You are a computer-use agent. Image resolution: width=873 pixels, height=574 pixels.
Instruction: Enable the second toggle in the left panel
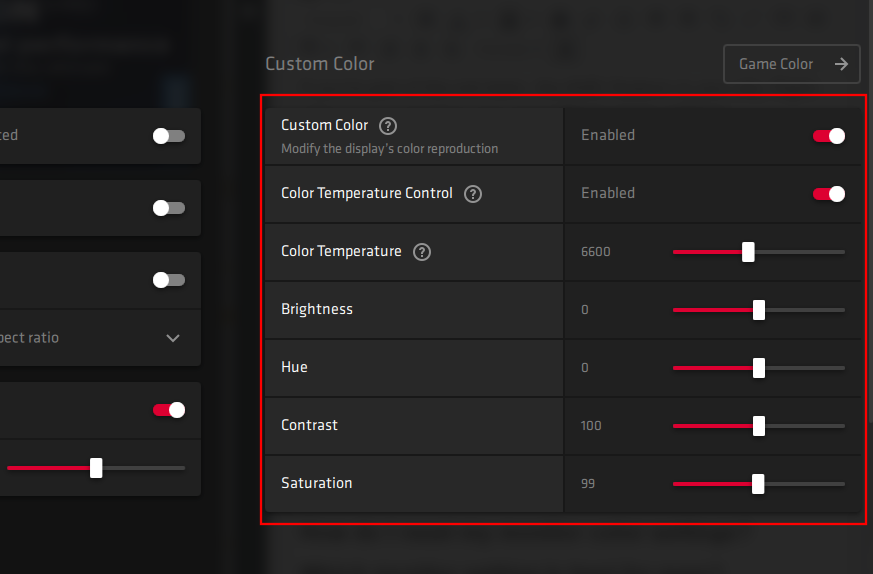[x=169, y=208]
